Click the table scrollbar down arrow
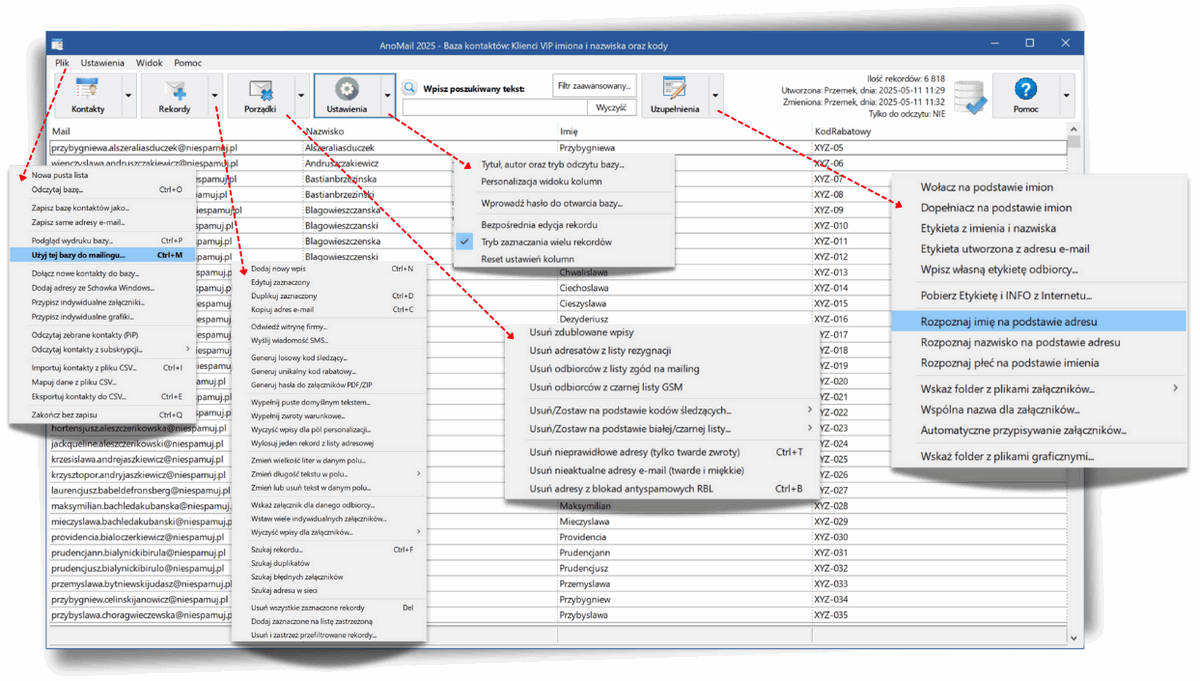1200x681 pixels. [1074, 637]
